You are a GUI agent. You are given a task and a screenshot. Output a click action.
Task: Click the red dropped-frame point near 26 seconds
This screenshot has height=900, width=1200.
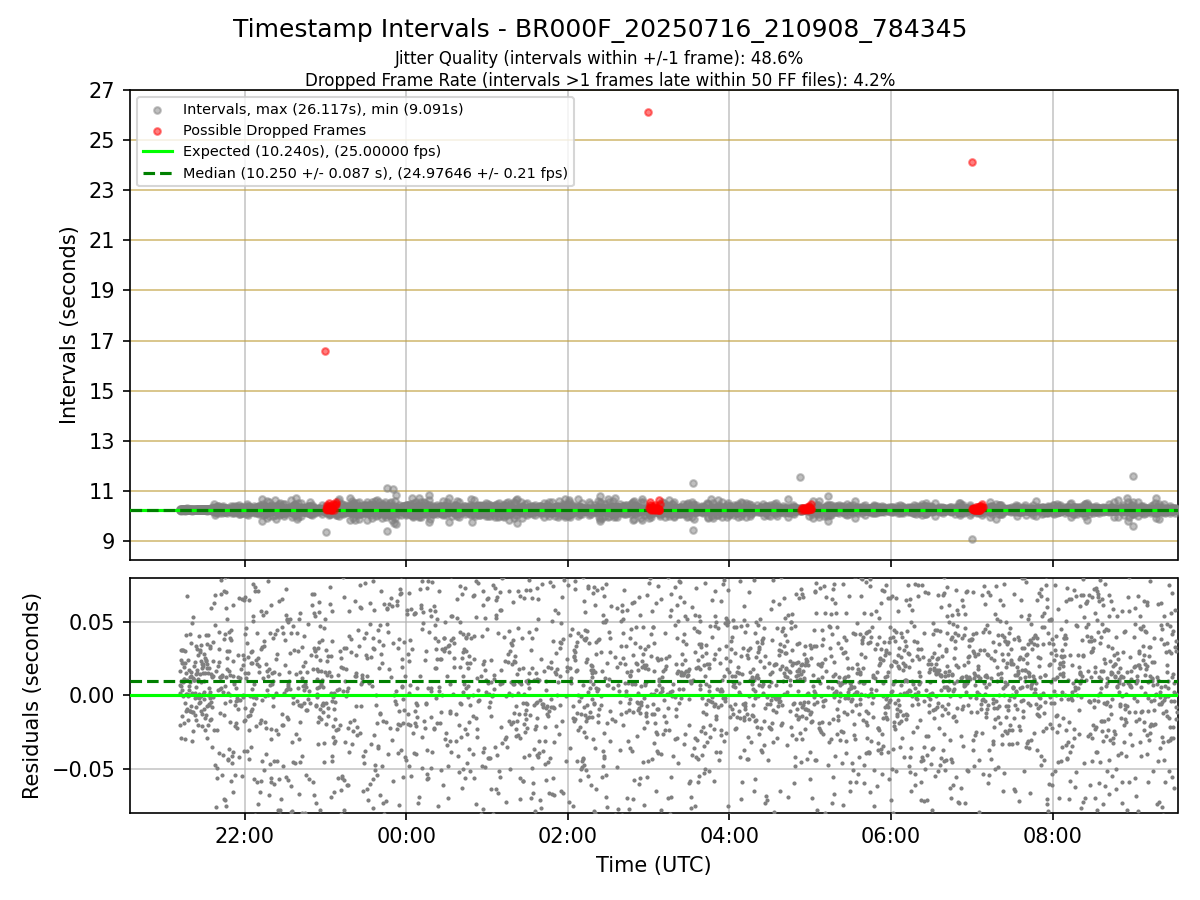(x=648, y=112)
